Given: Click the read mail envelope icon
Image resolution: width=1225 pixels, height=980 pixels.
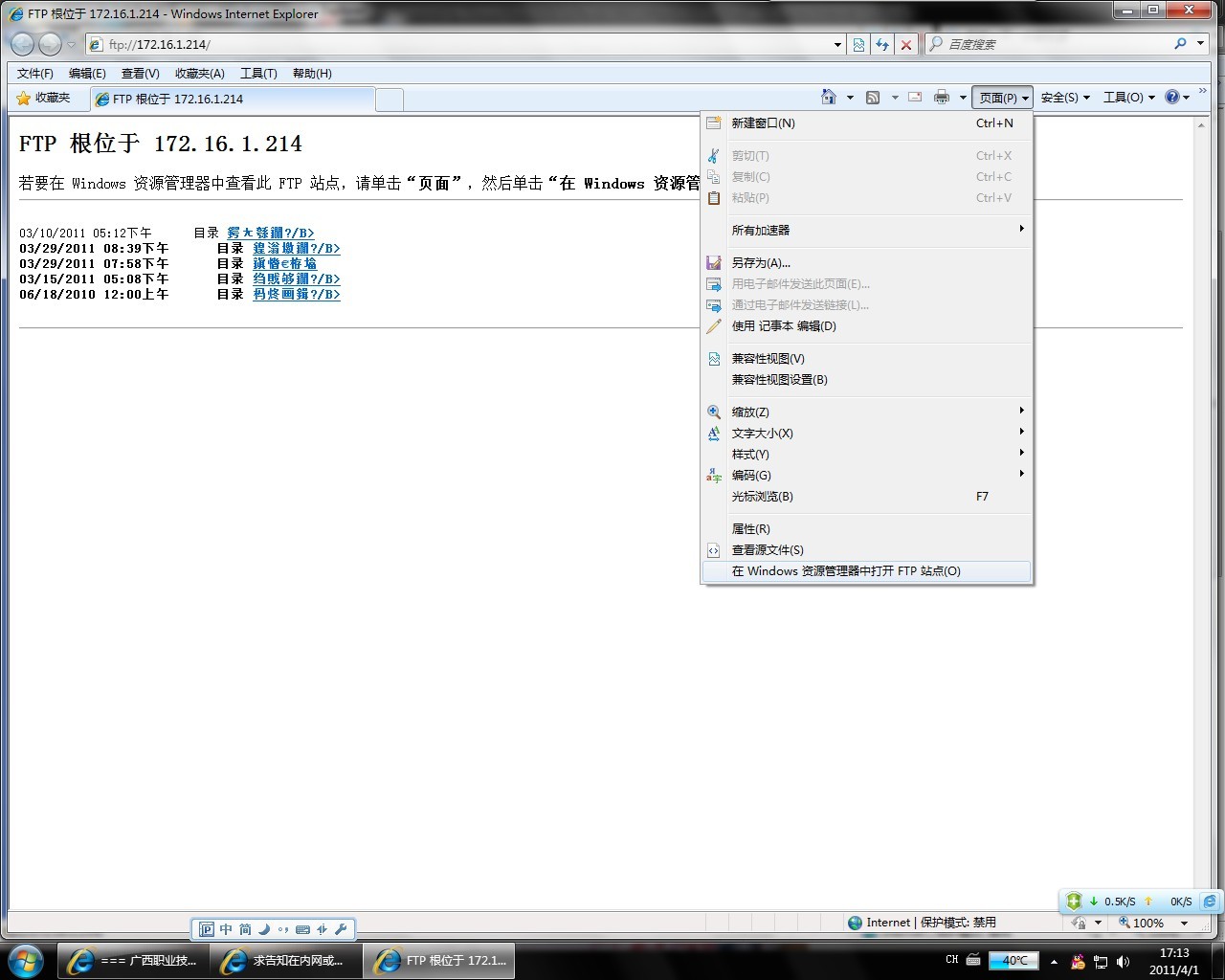Looking at the screenshot, I should click(x=915, y=97).
